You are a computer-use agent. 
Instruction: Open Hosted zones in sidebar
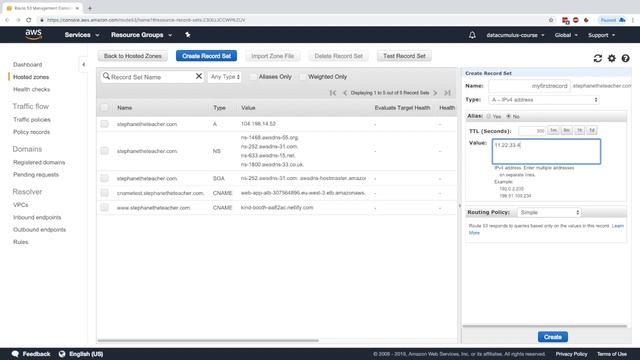(x=31, y=77)
